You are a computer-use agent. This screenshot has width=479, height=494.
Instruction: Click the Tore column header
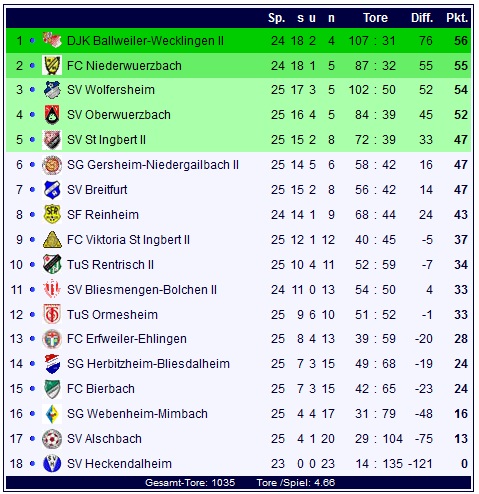[x=375, y=18]
